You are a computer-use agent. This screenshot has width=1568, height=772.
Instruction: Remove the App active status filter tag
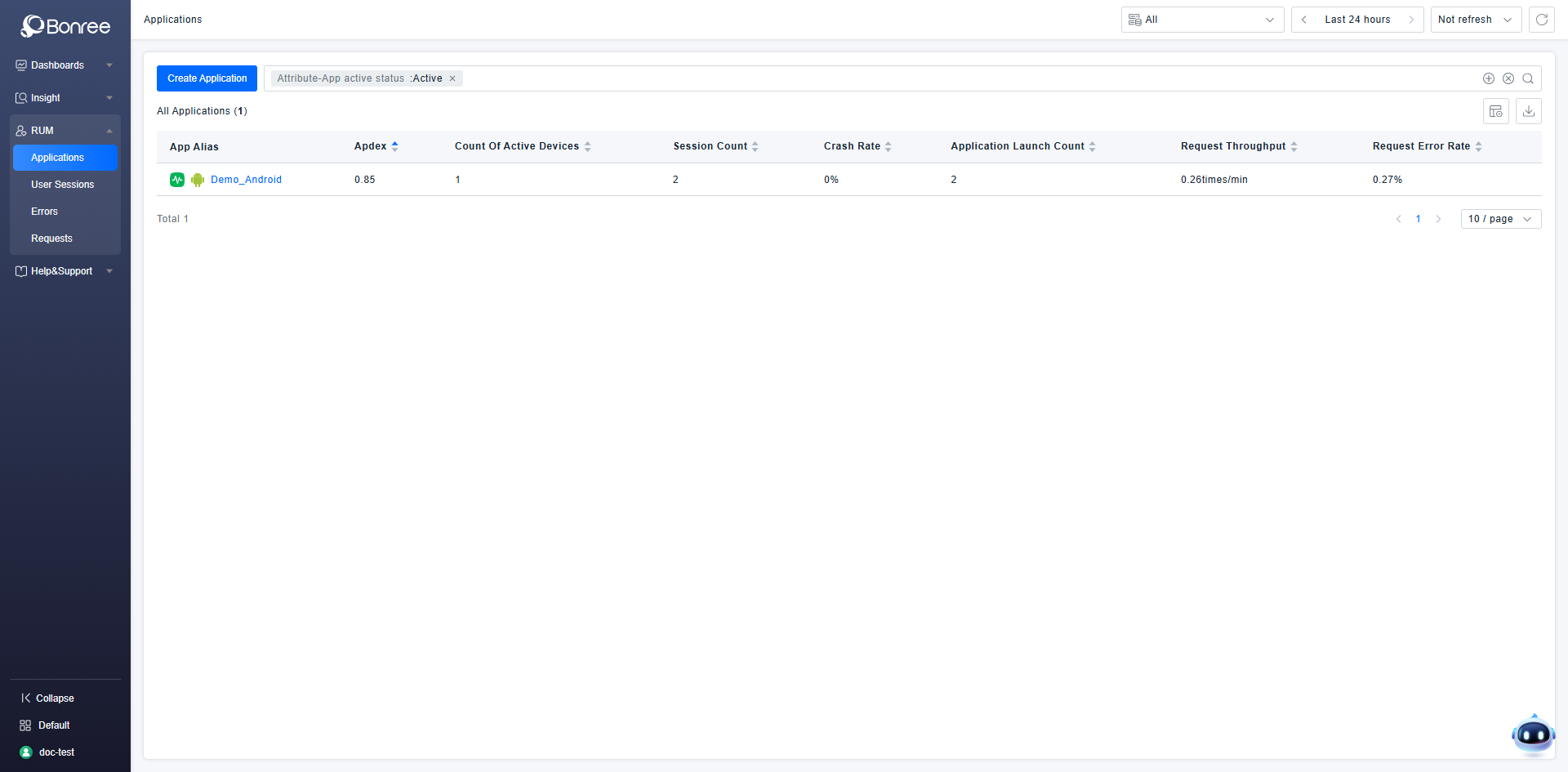452,78
